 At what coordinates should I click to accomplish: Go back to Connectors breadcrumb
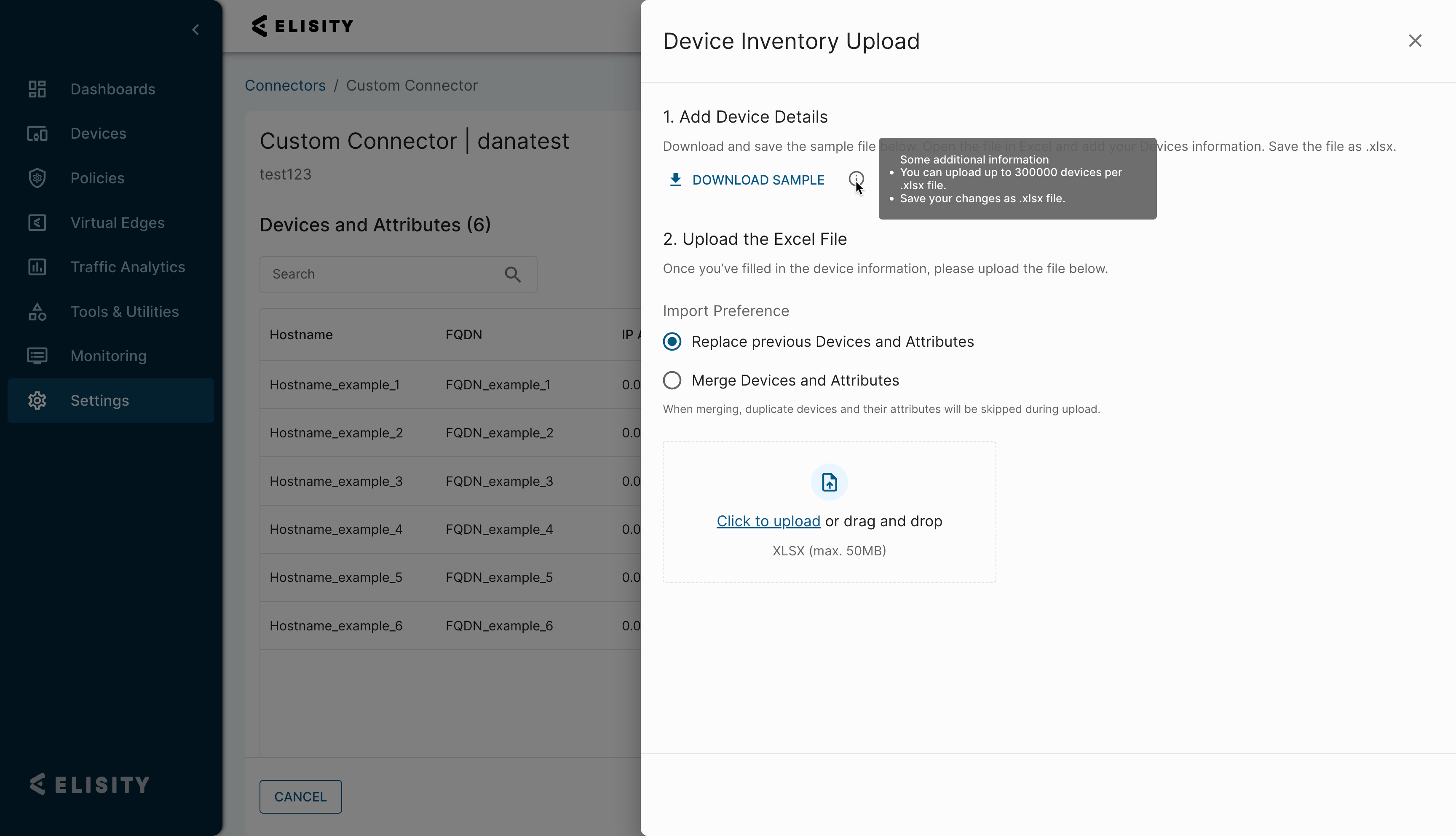[x=285, y=86]
